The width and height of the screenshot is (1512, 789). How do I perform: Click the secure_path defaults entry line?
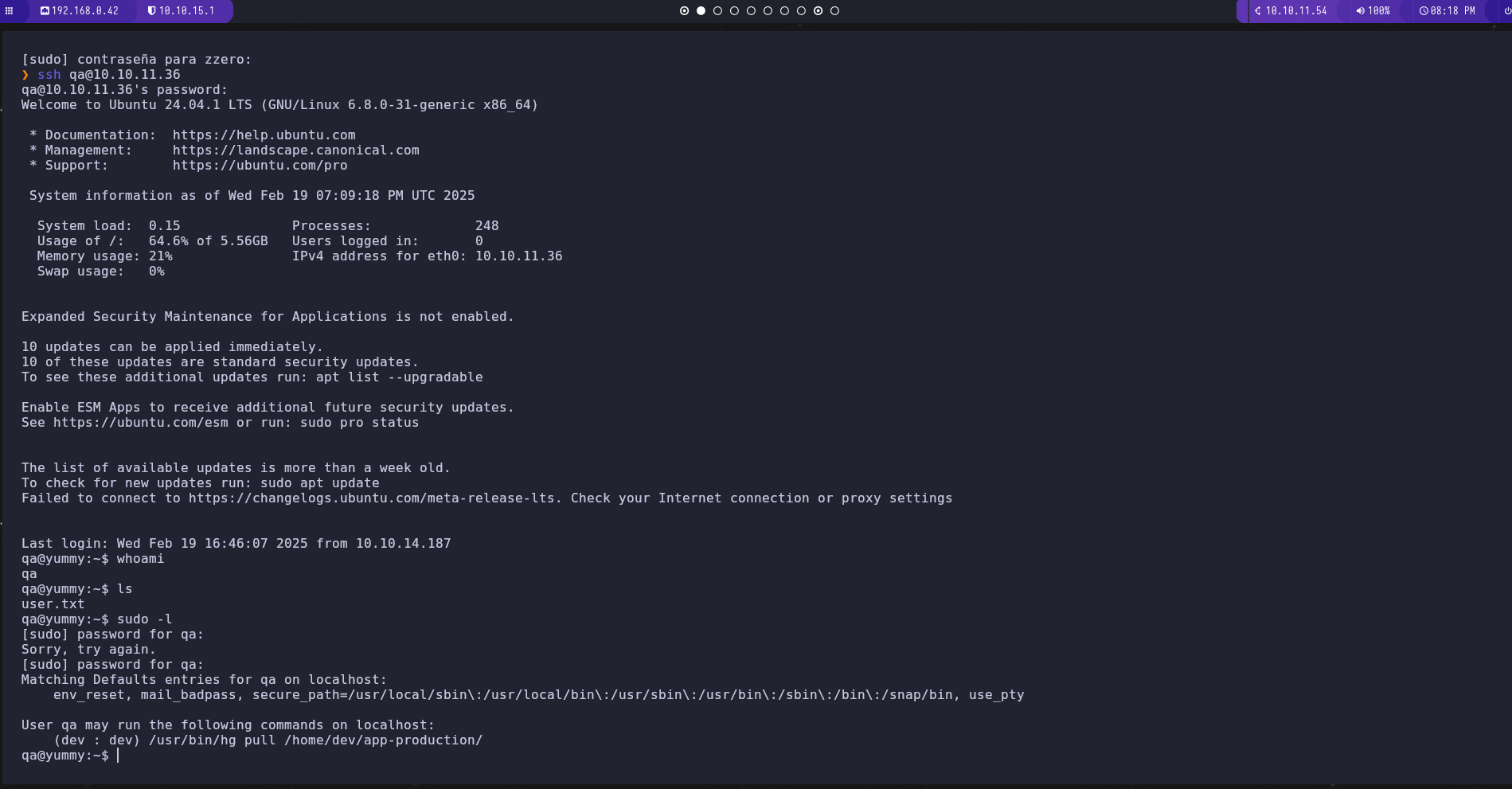pos(539,695)
